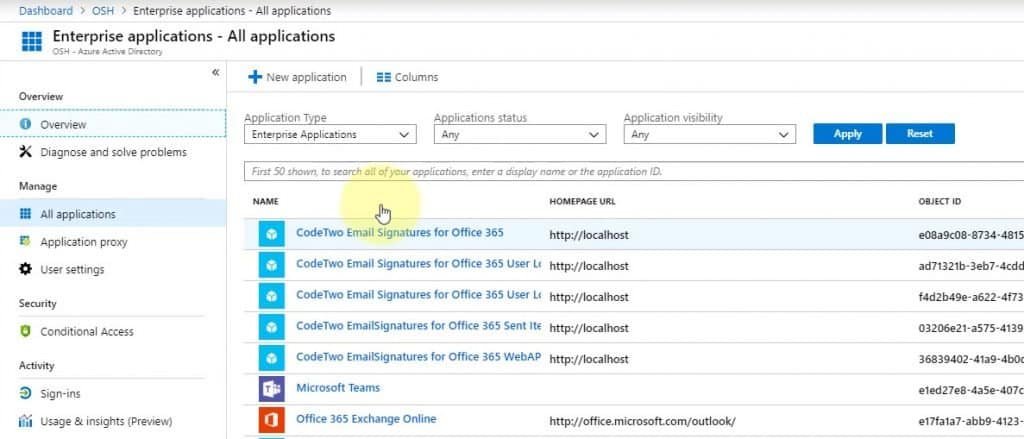Screen dimensions: 1024x439
Task: Click icon of CodeTwo EmailSignatures WebAPI app
Action: (x=272, y=358)
